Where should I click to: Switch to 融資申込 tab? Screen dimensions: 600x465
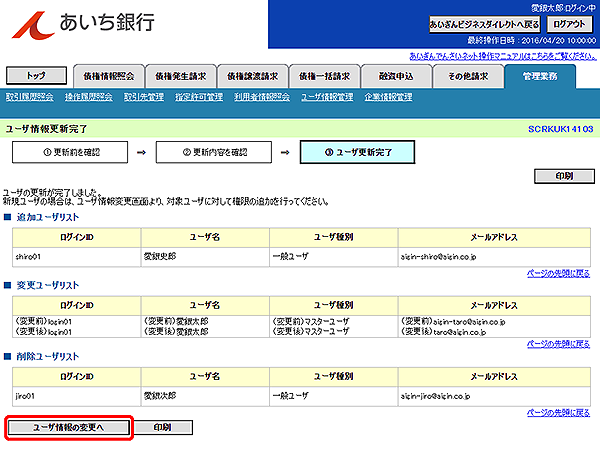click(x=396, y=77)
